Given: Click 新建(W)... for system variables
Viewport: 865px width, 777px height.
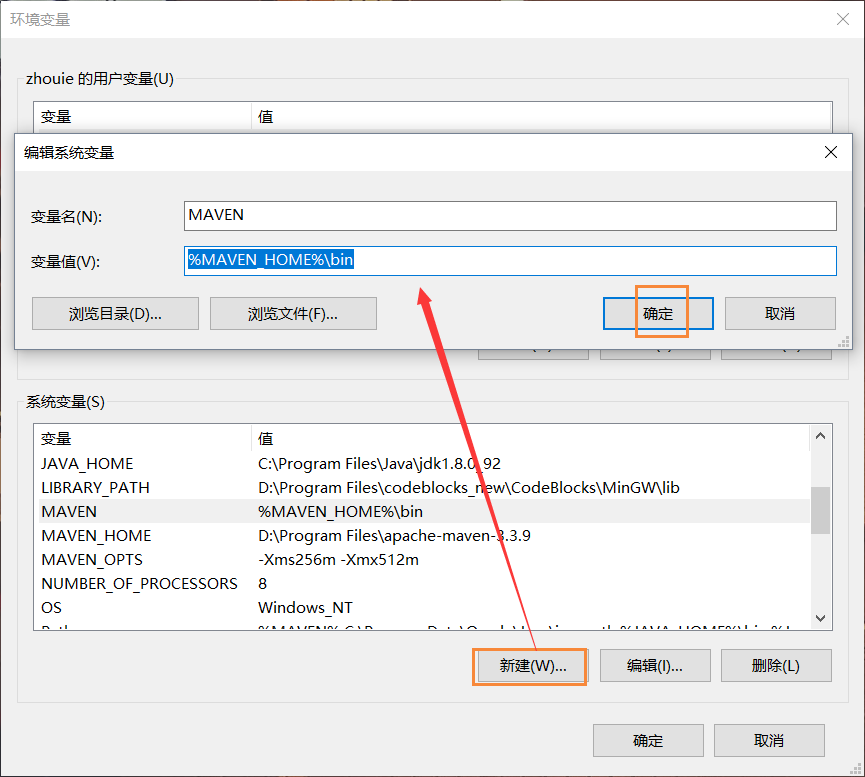Looking at the screenshot, I should click(x=533, y=666).
